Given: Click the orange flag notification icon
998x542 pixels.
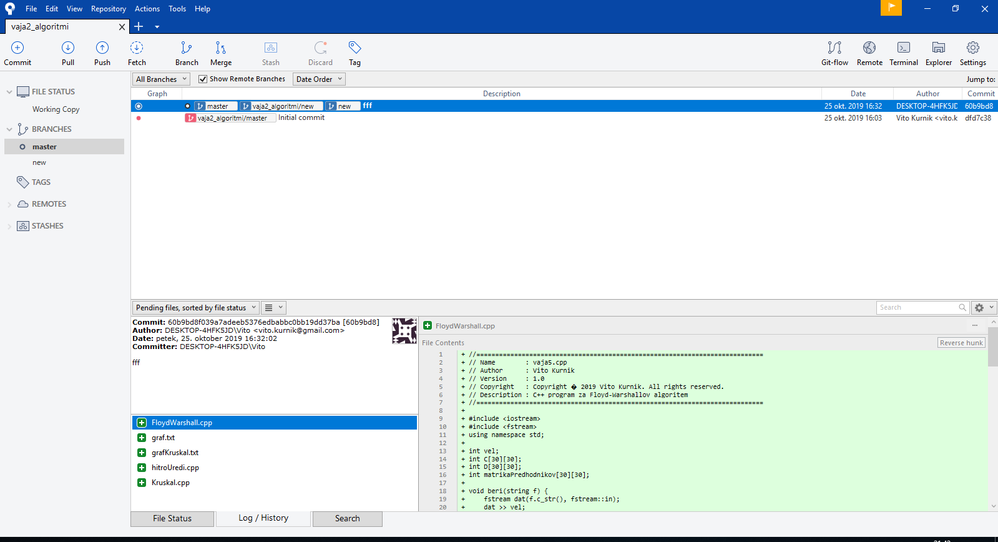Looking at the screenshot, I should [891, 8].
